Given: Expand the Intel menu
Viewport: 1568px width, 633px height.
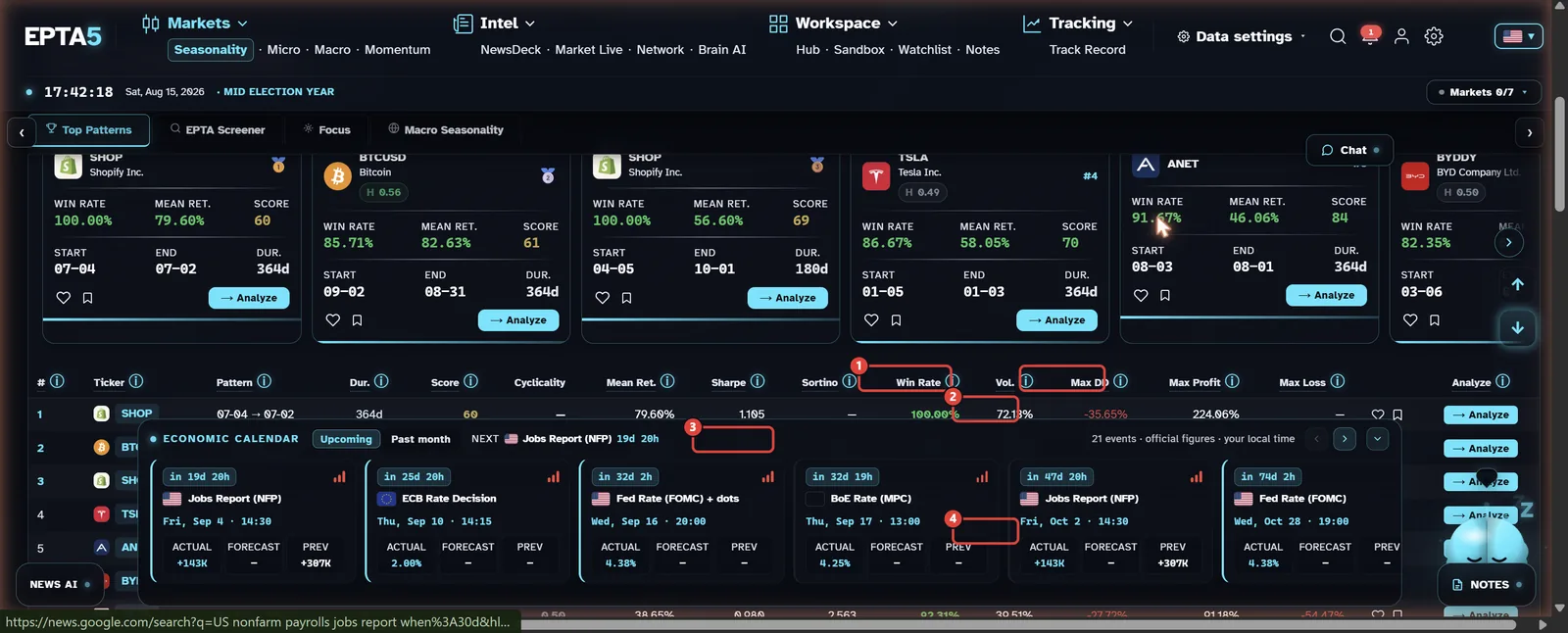Looking at the screenshot, I should click(494, 23).
